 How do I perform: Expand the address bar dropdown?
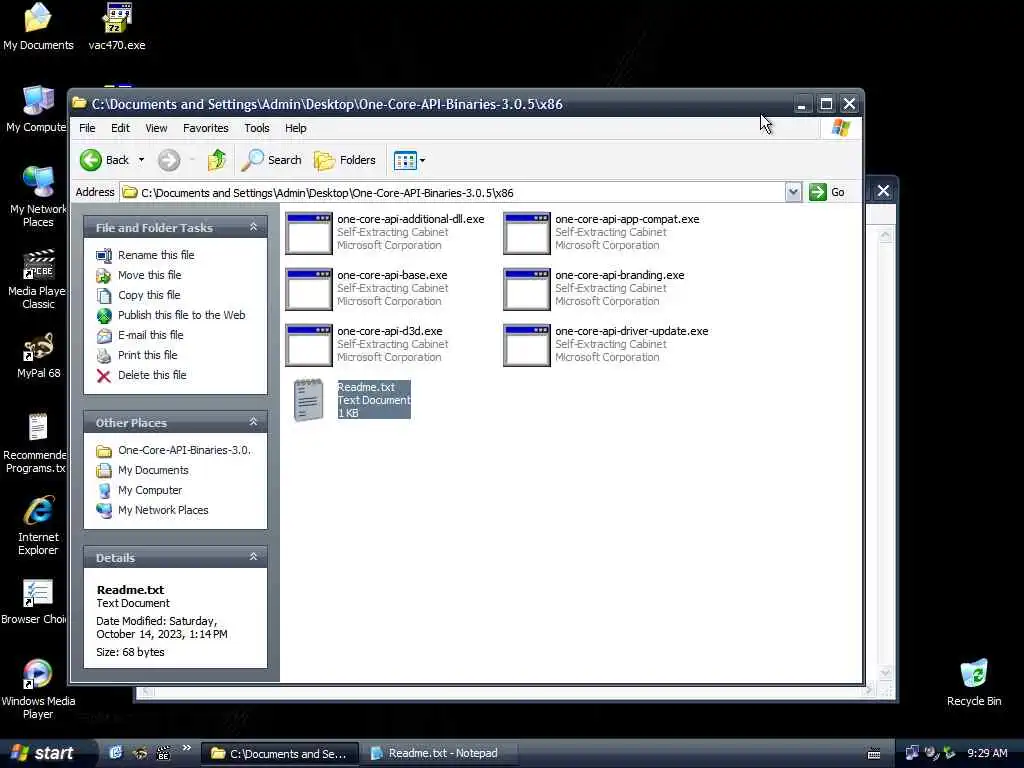pyautogui.click(x=793, y=192)
